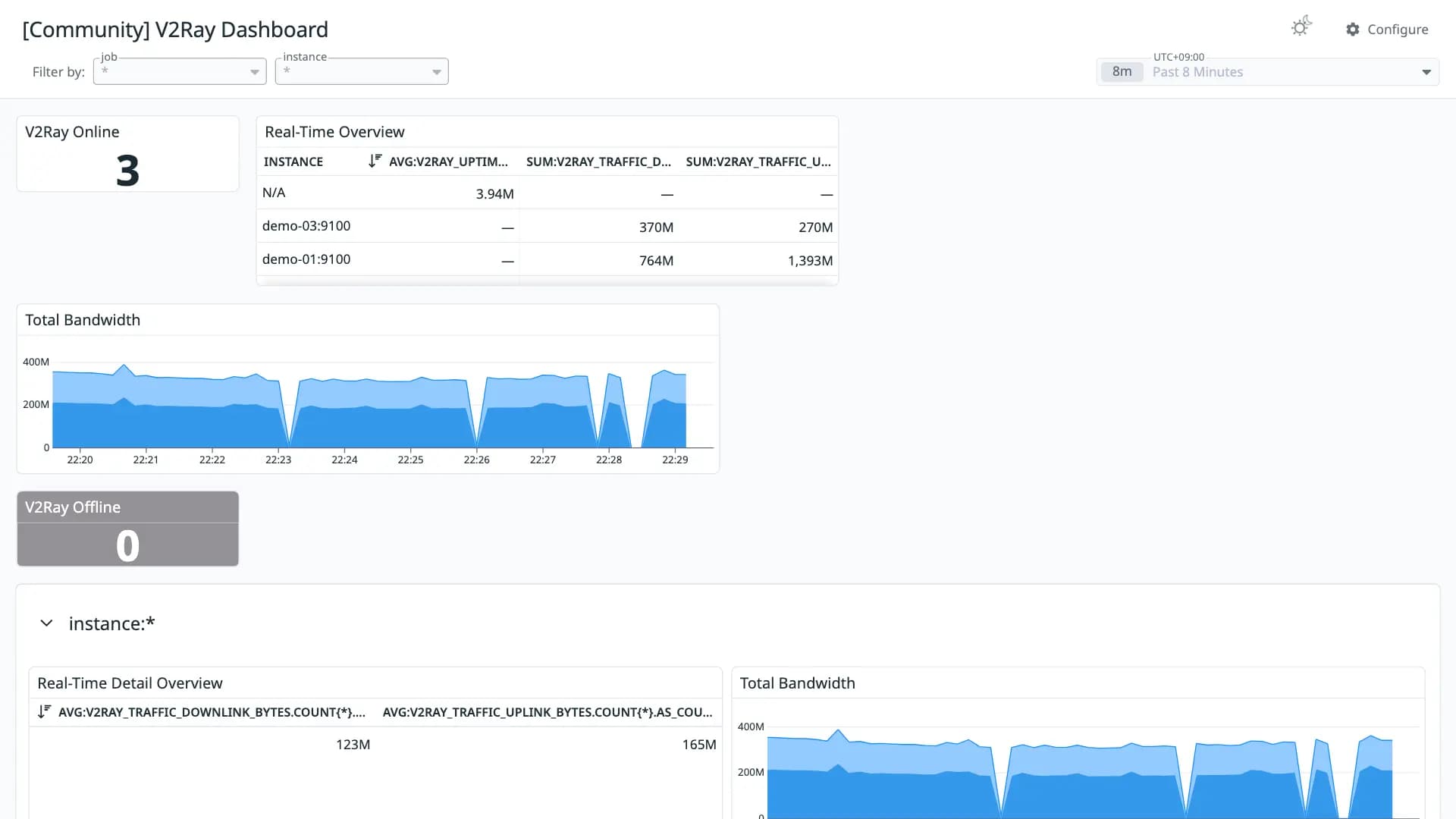
Task: Click the V2Ray Online count 3
Action: (127, 171)
